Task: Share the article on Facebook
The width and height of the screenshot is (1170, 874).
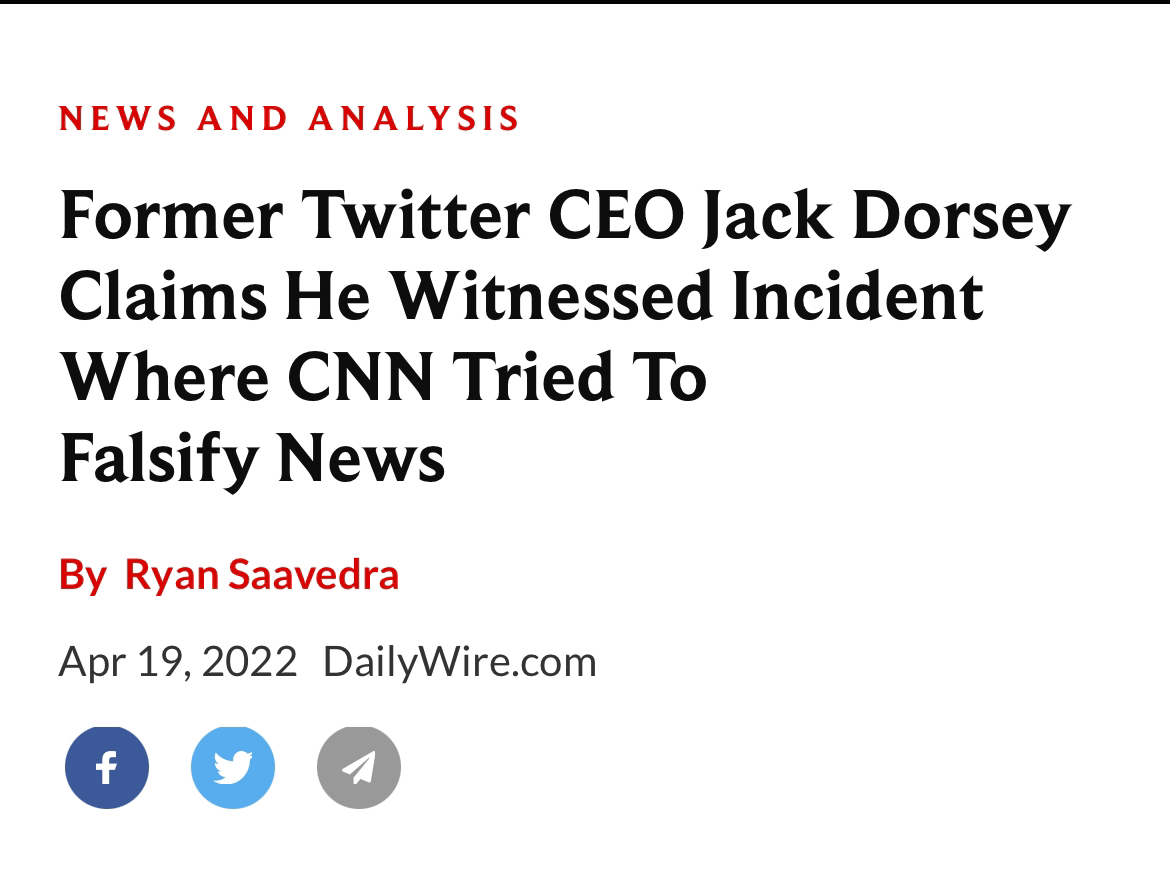Action: (107, 767)
